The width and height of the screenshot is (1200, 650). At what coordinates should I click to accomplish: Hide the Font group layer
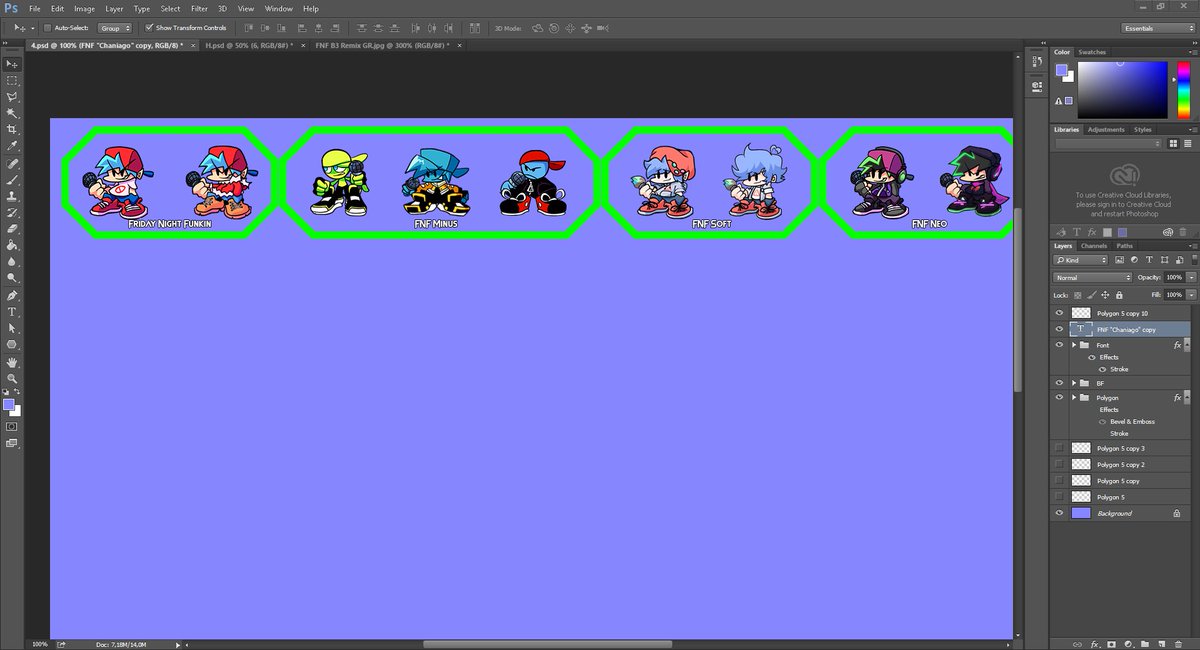(1059, 345)
